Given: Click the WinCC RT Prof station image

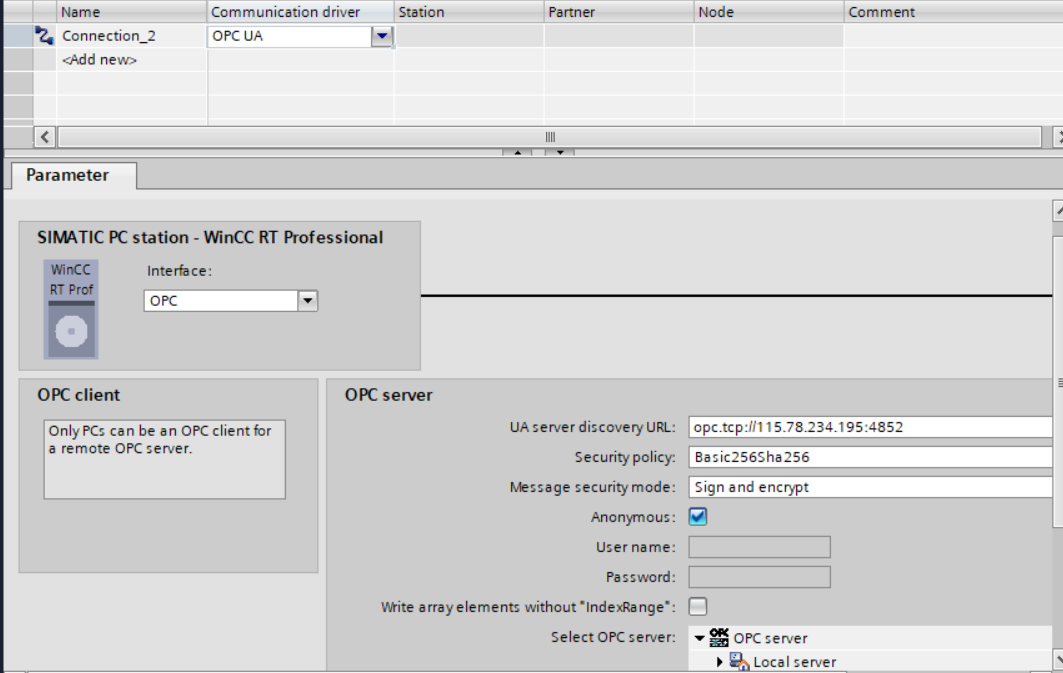Looking at the screenshot, I should tap(71, 309).
